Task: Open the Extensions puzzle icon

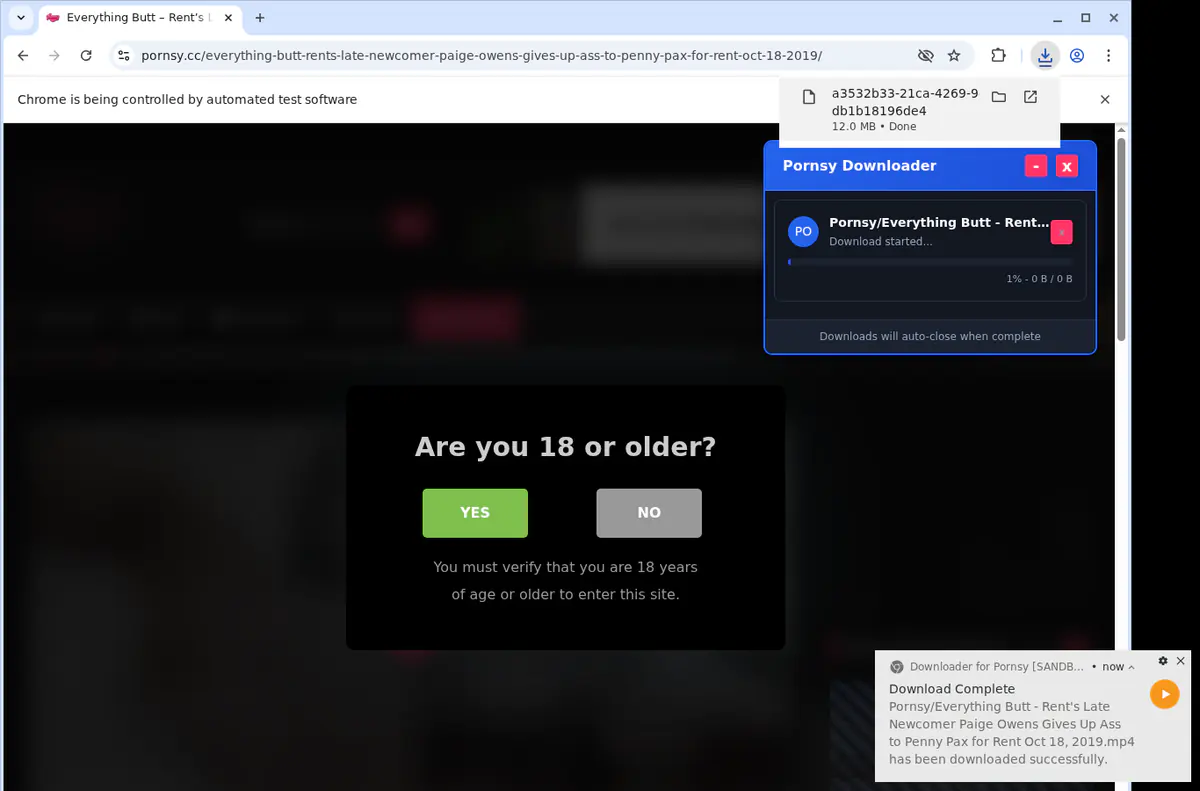Action: [998, 56]
